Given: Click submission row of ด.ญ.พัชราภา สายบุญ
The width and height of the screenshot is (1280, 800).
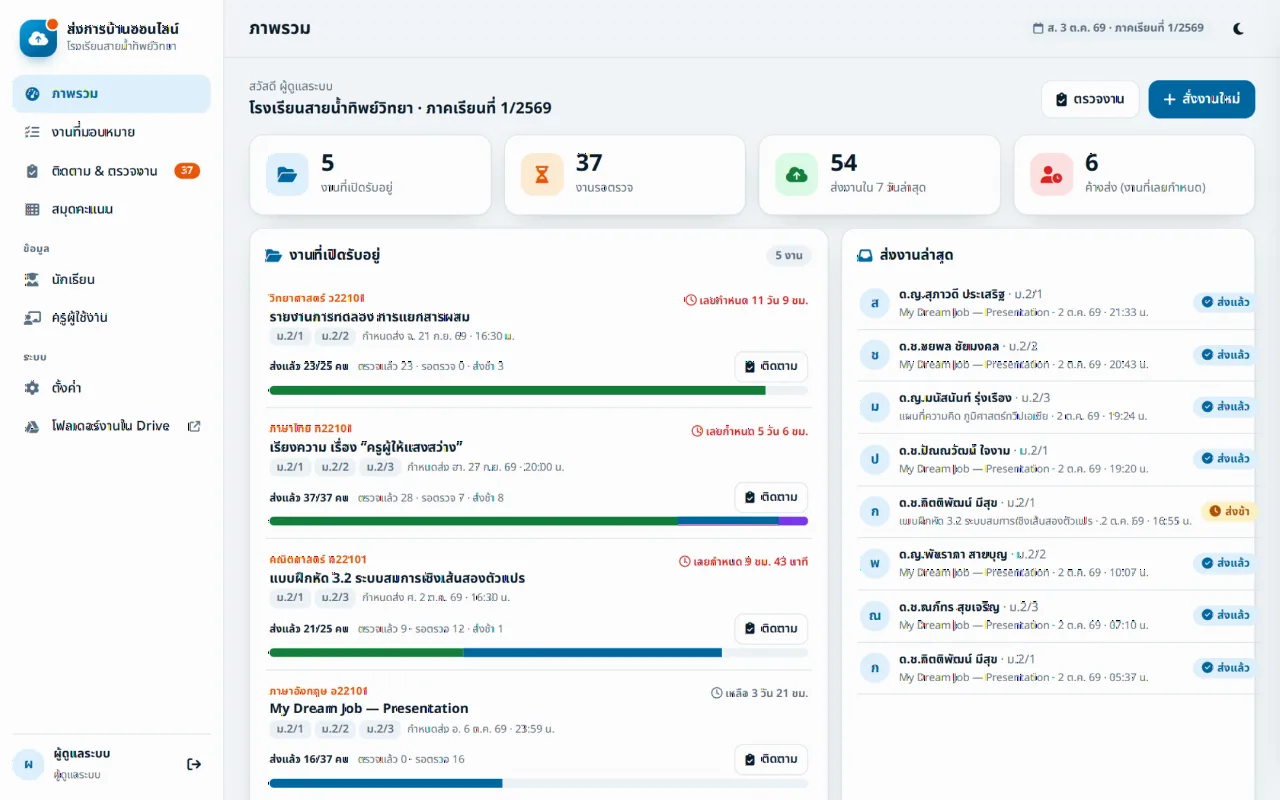Looking at the screenshot, I should point(1055,564).
